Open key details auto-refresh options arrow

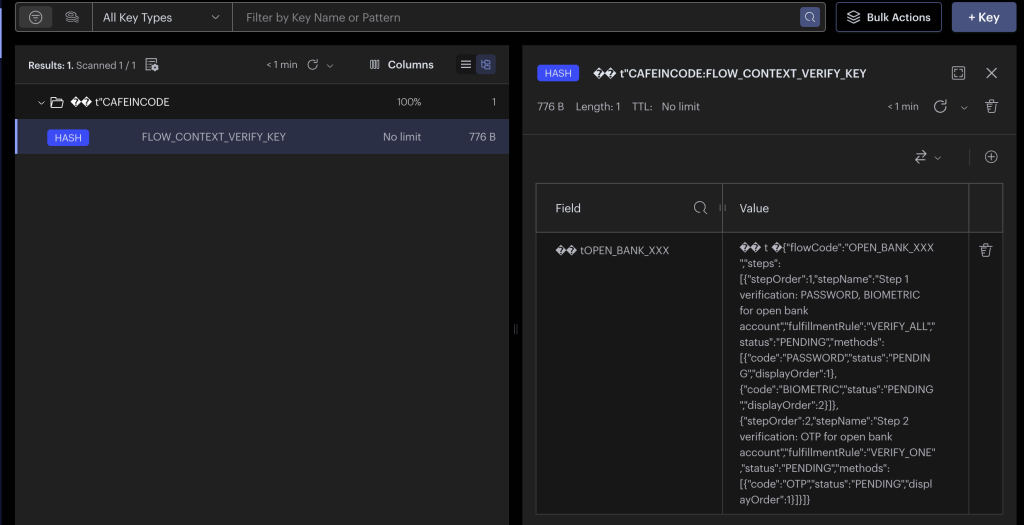(964, 107)
